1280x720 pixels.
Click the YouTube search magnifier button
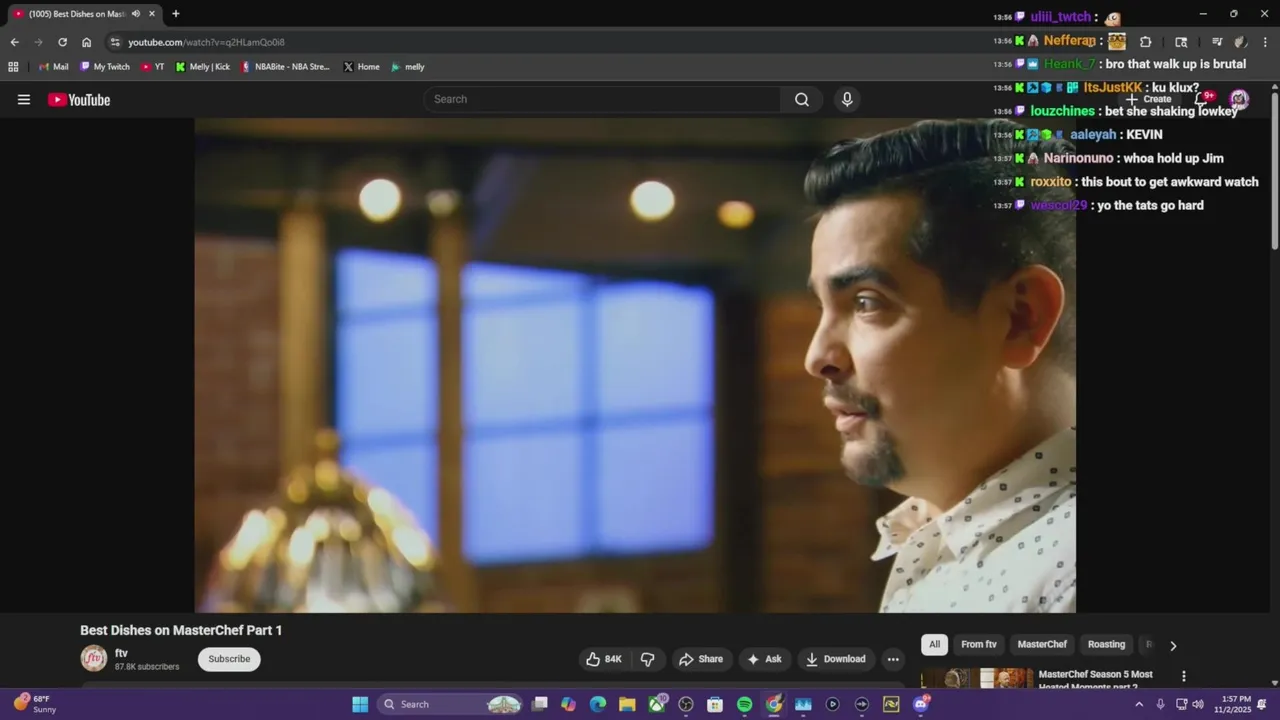pos(802,99)
